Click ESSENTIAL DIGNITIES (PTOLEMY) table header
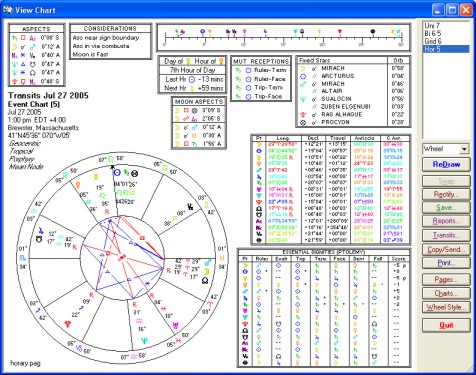Screen dimensions: 476x375 [324, 252]
